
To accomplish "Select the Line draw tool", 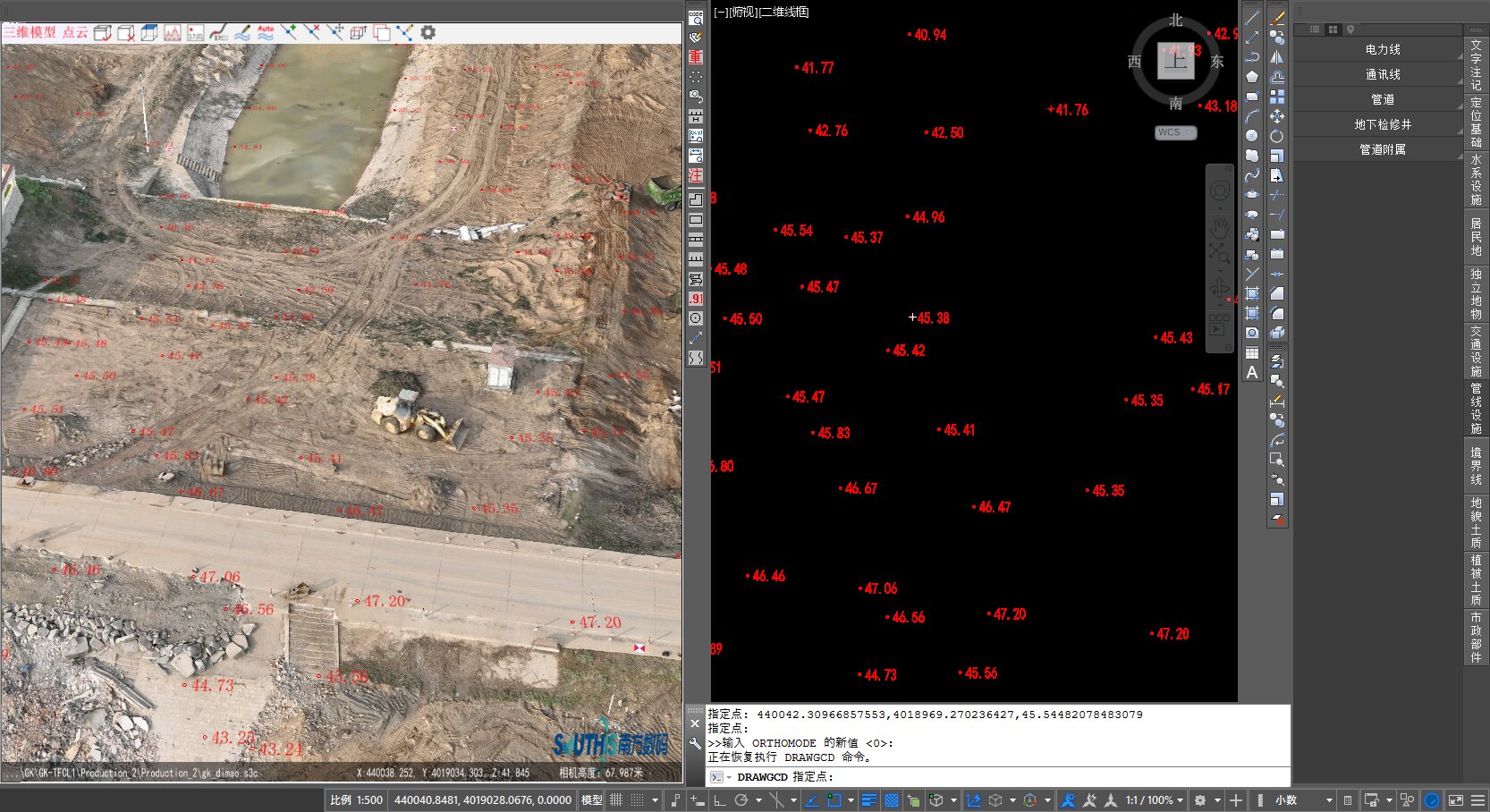I will [x=1252, y=18].
